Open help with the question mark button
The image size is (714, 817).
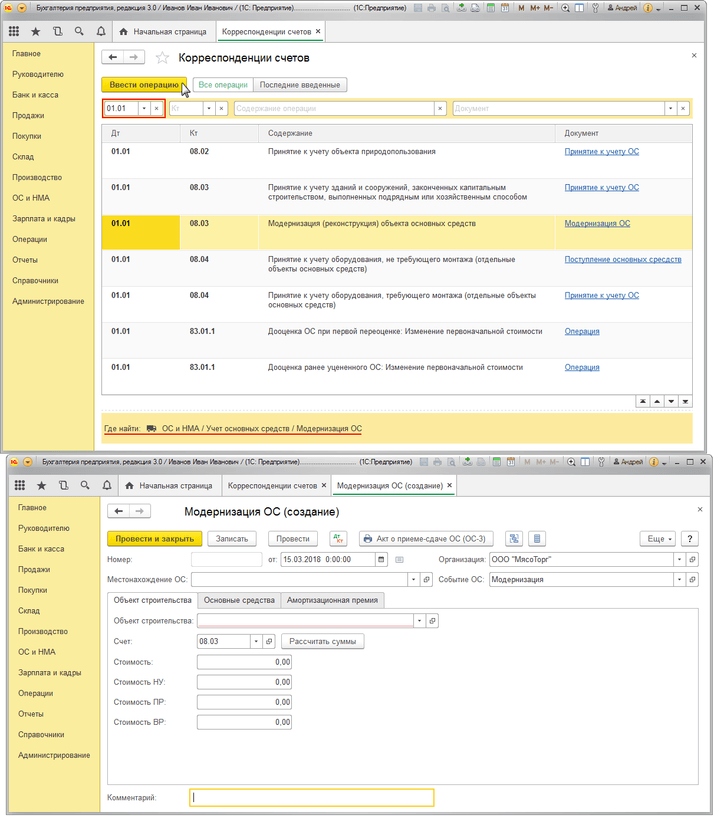pos(690,538)
